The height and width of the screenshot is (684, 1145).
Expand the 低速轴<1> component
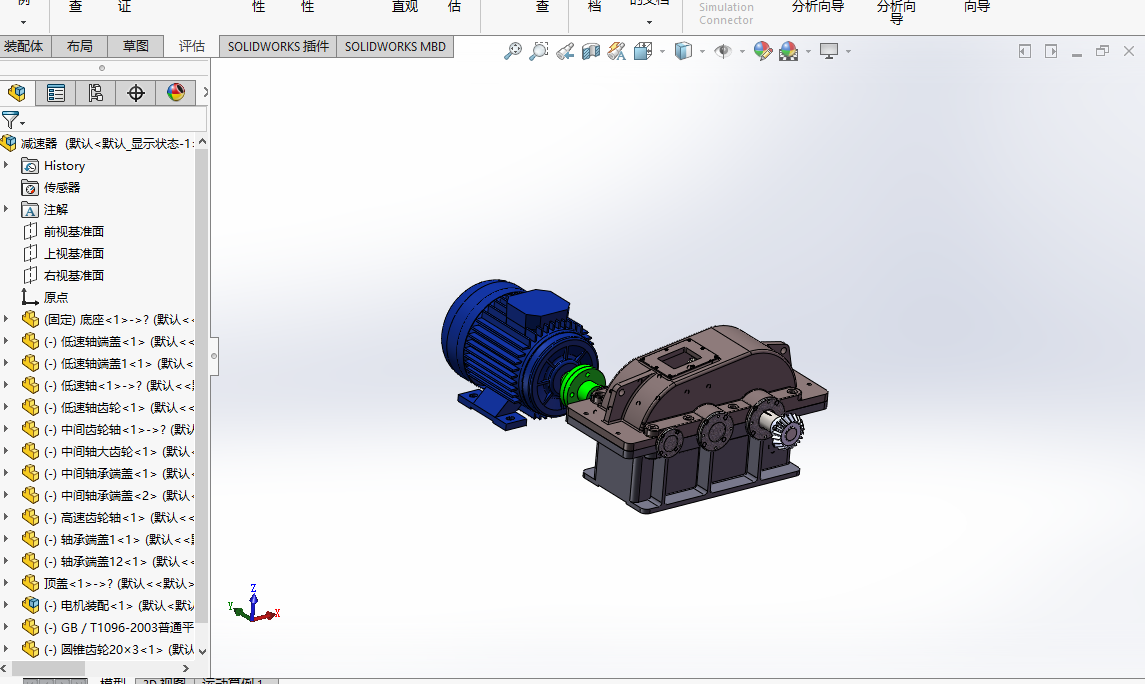point(7,385)
